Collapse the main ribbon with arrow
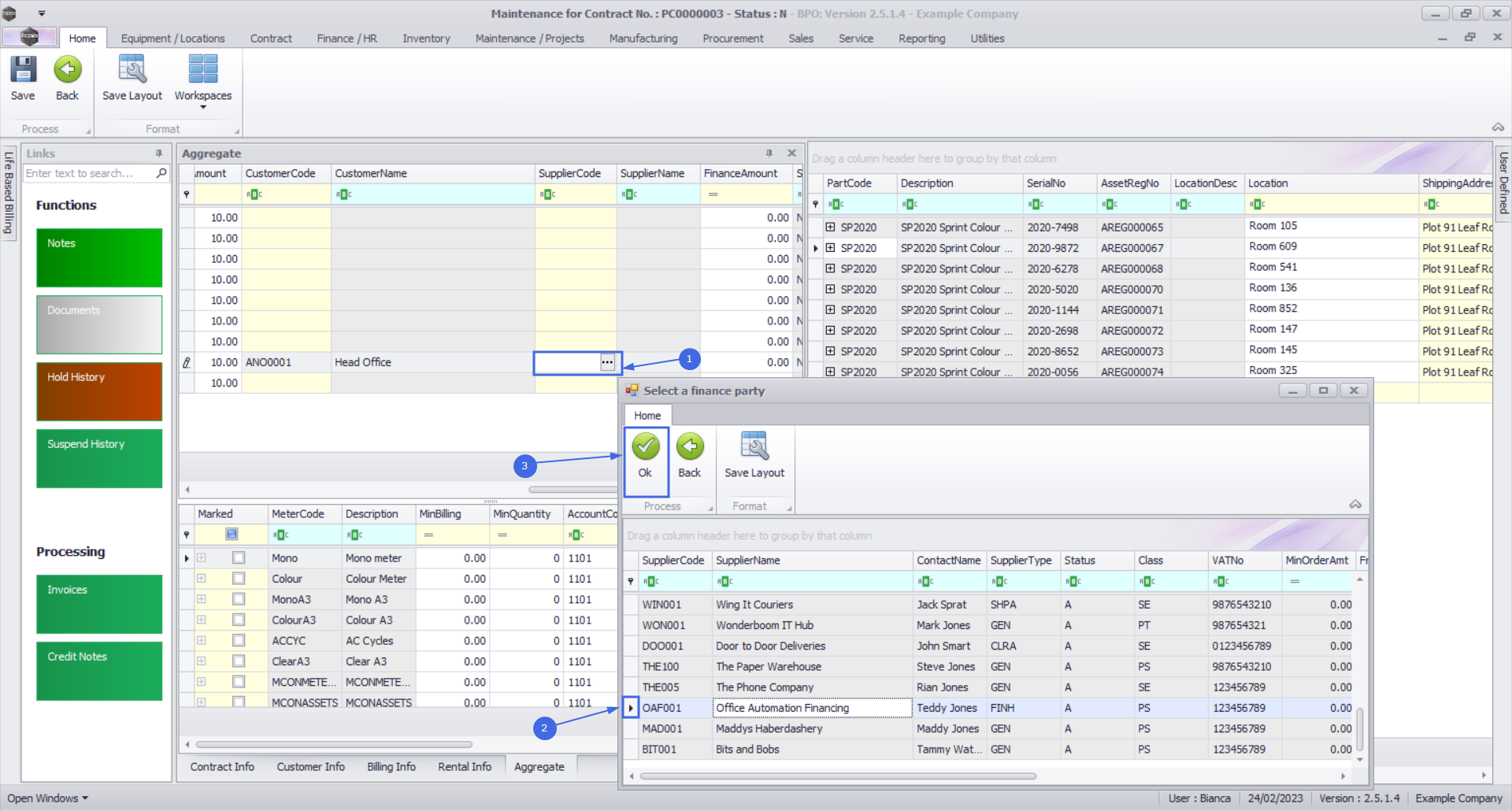Image resolution: width=1512 pixels, height=811 pixels. point(1498,128)
